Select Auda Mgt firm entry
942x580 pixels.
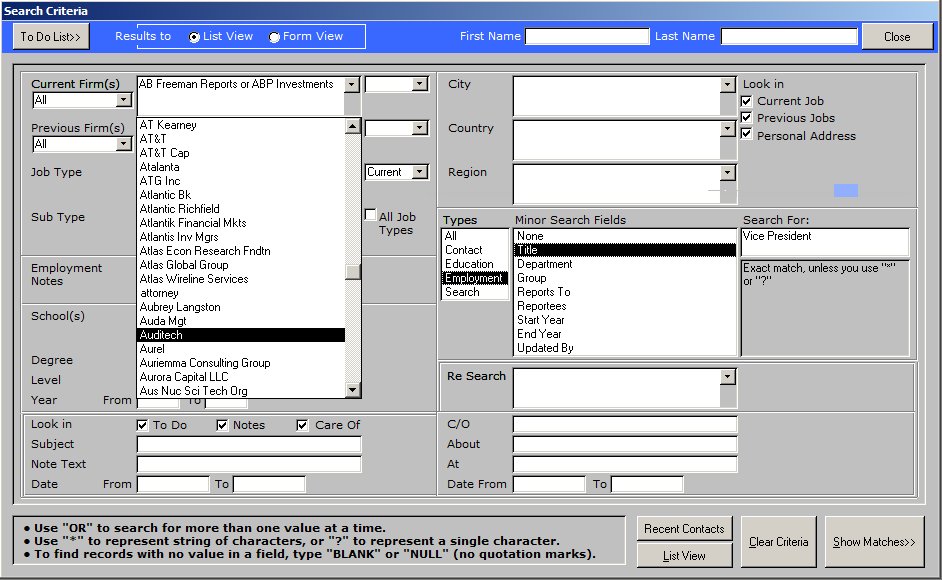[x=242, y=321]
